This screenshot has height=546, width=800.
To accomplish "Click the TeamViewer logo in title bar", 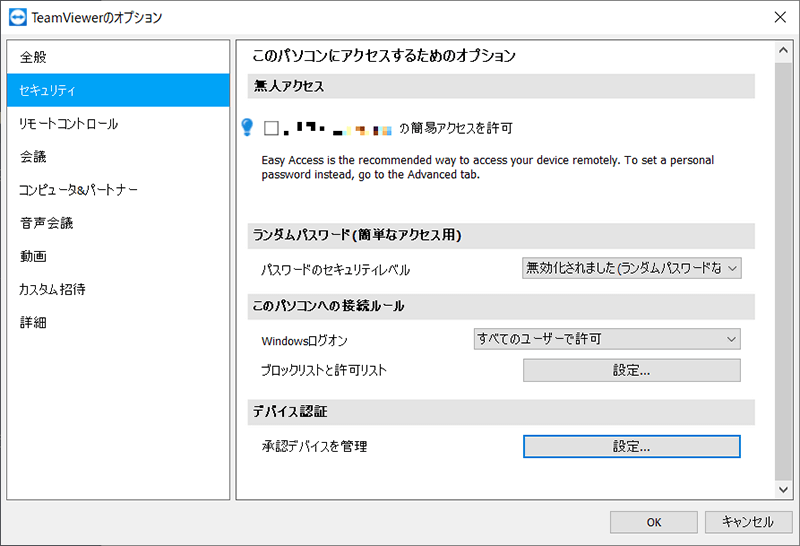I will (18, 17).
